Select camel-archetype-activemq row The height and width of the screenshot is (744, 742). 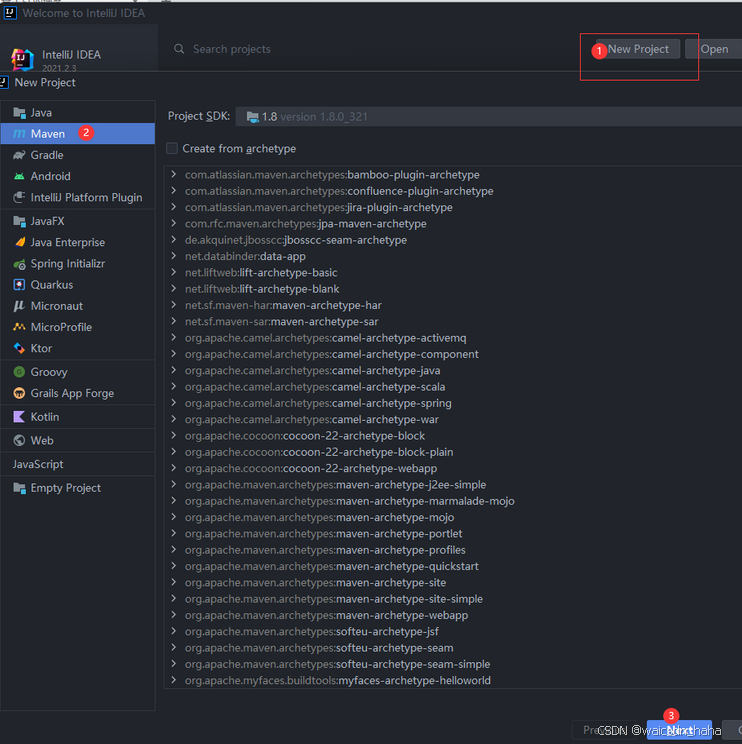(326, 338)
